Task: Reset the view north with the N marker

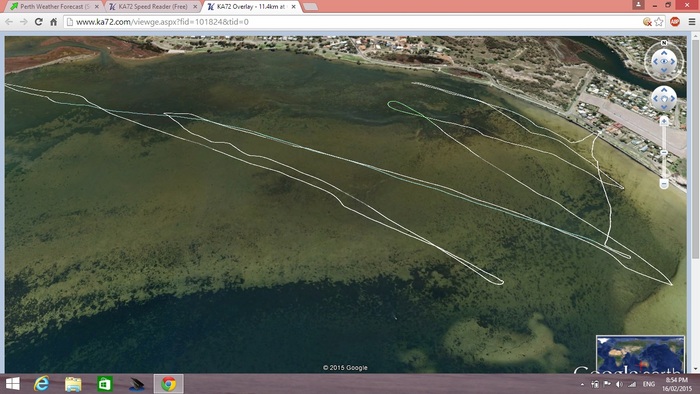Action: click(x=664, y=43)
